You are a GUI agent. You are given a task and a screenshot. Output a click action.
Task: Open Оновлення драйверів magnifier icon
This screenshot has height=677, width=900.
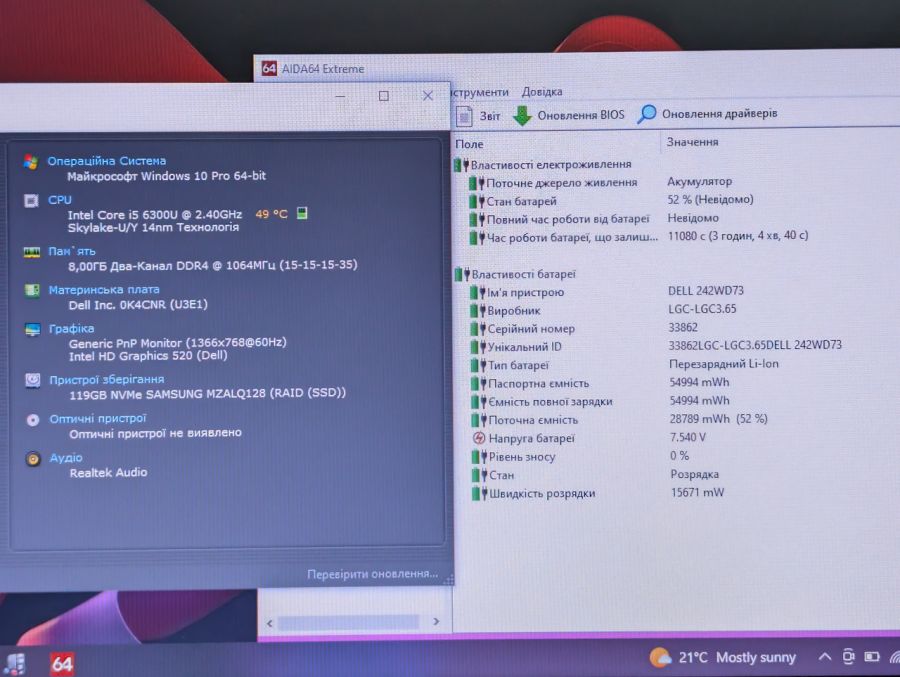(646, 114)
